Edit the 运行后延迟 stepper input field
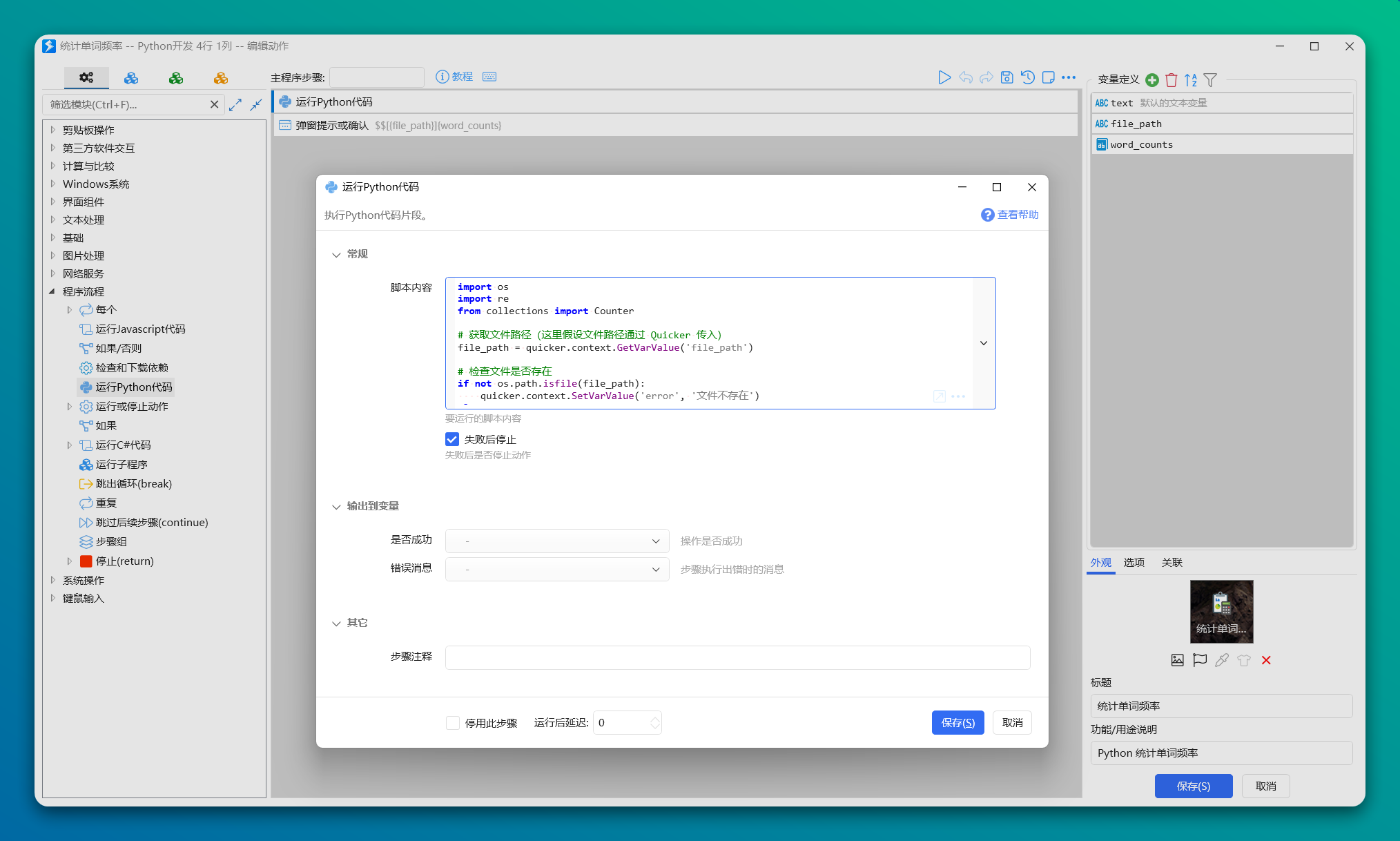1400x841 pixels. pos(620,722)
